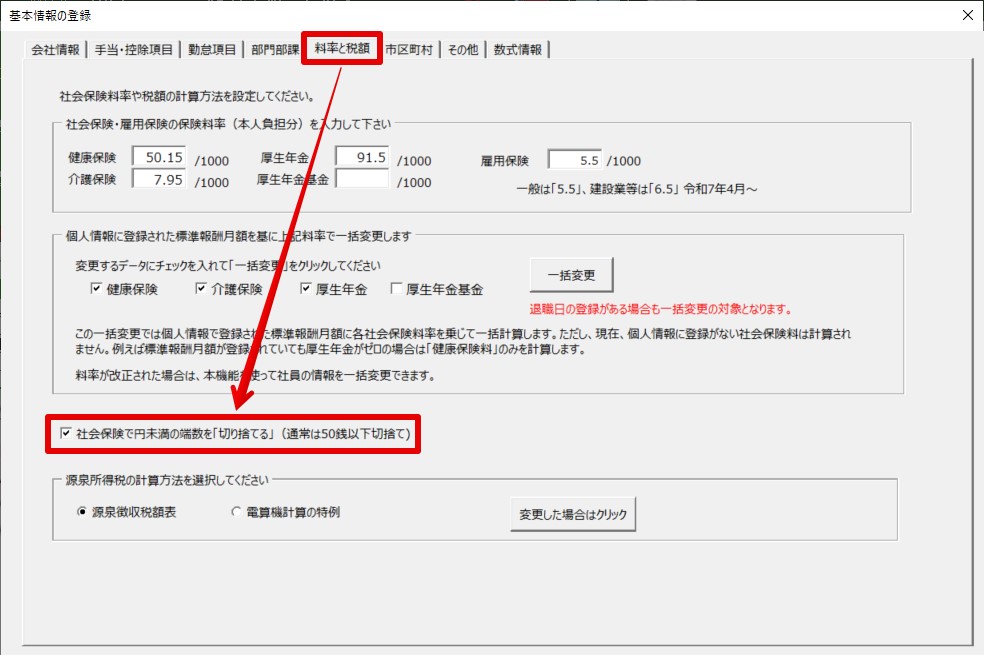Click the 料率と税額 tab
Image resolution: width=984 pixels, height=655 pixels.
click(x=341, y=48)
